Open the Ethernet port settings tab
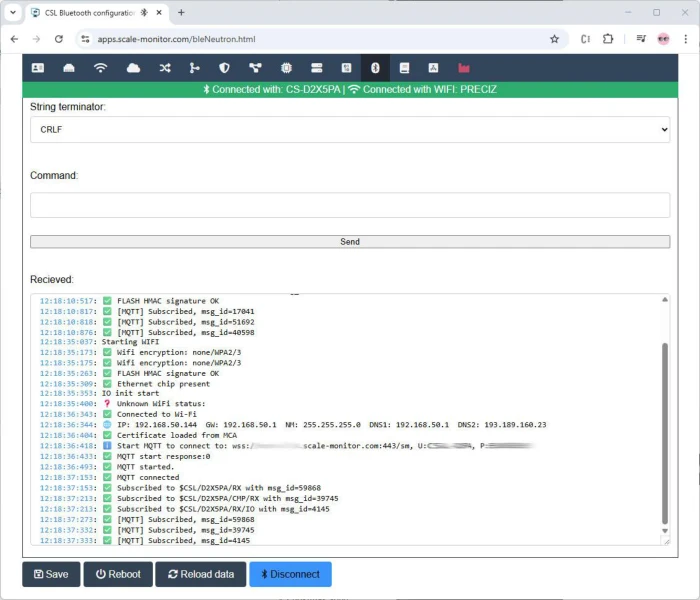 [x=69, y=68]
